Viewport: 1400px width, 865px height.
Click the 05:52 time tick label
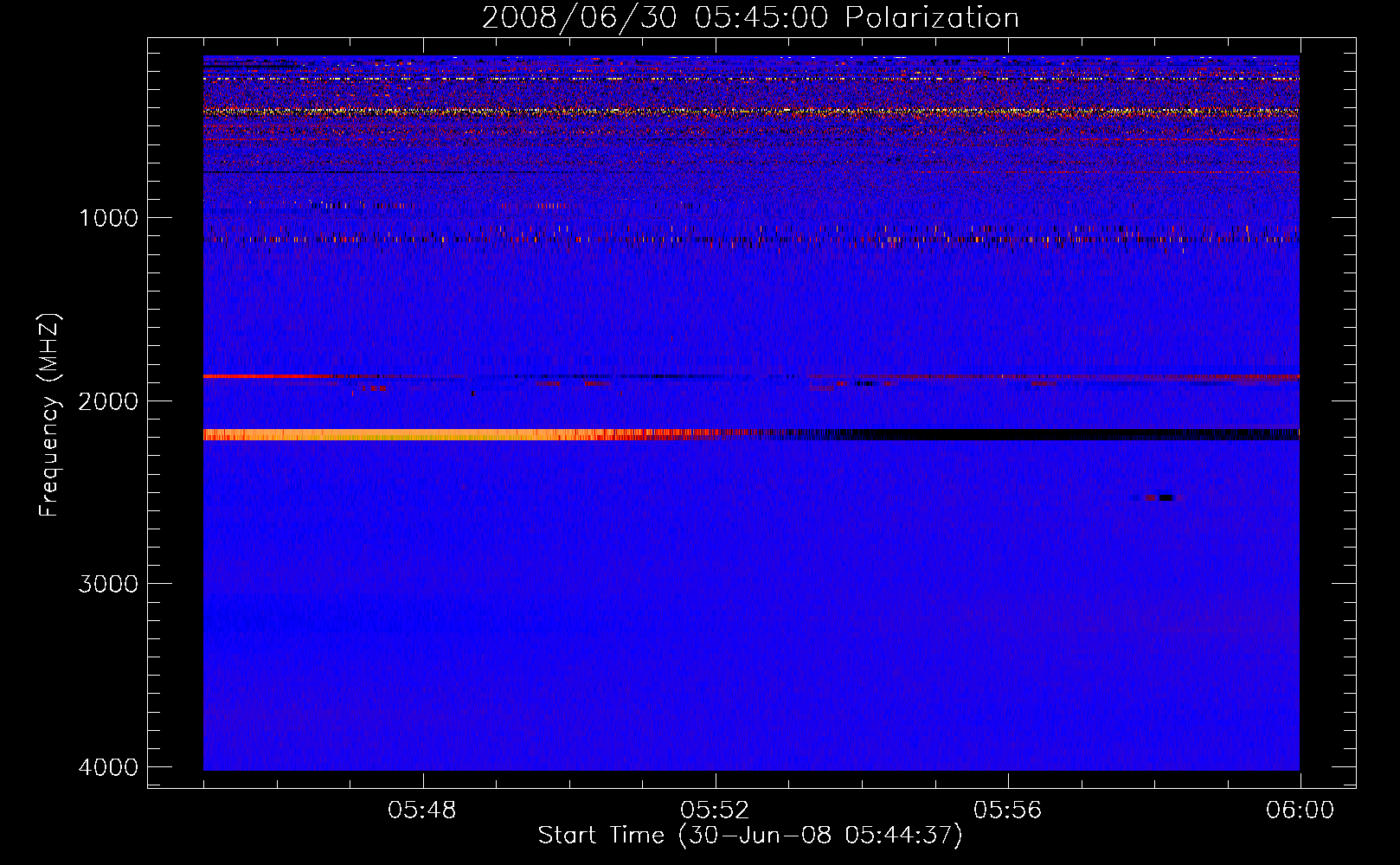[715, 811]
